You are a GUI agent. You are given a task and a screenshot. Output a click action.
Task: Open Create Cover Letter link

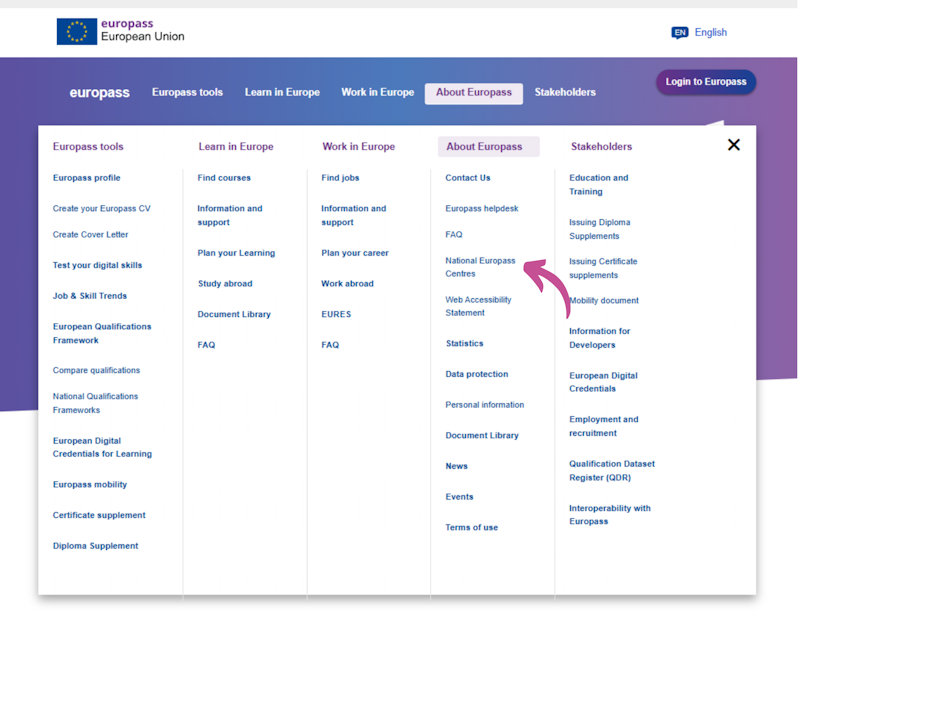click(x=90, y=235)
